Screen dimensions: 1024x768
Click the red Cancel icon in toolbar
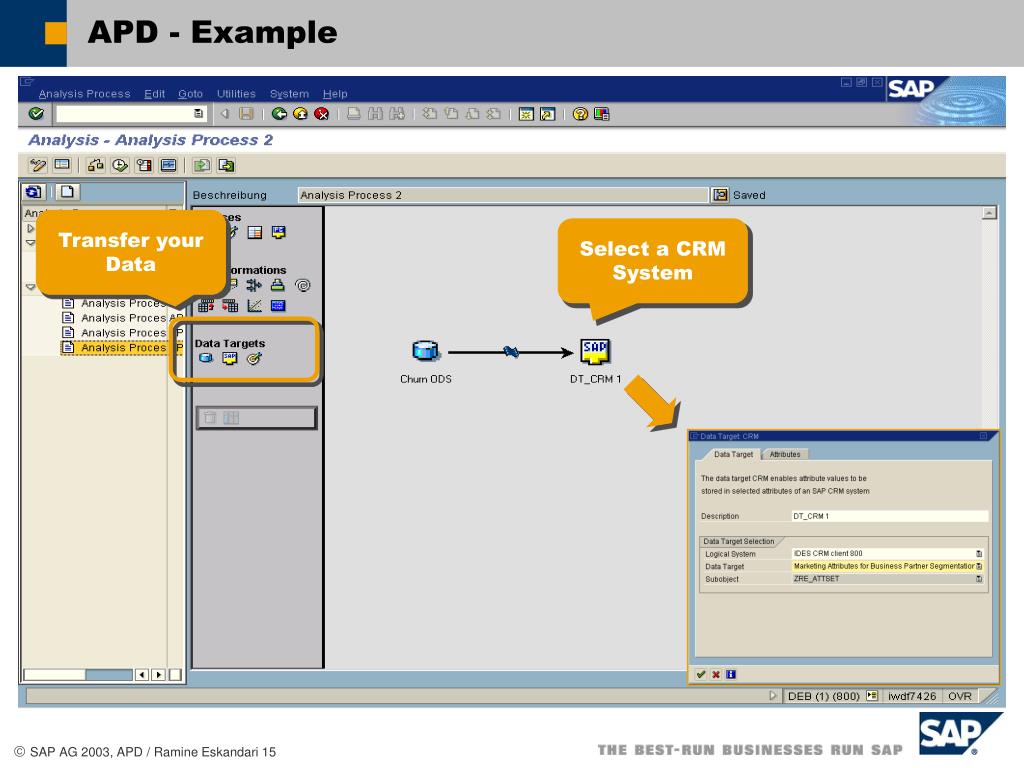(x=321, y=114)
